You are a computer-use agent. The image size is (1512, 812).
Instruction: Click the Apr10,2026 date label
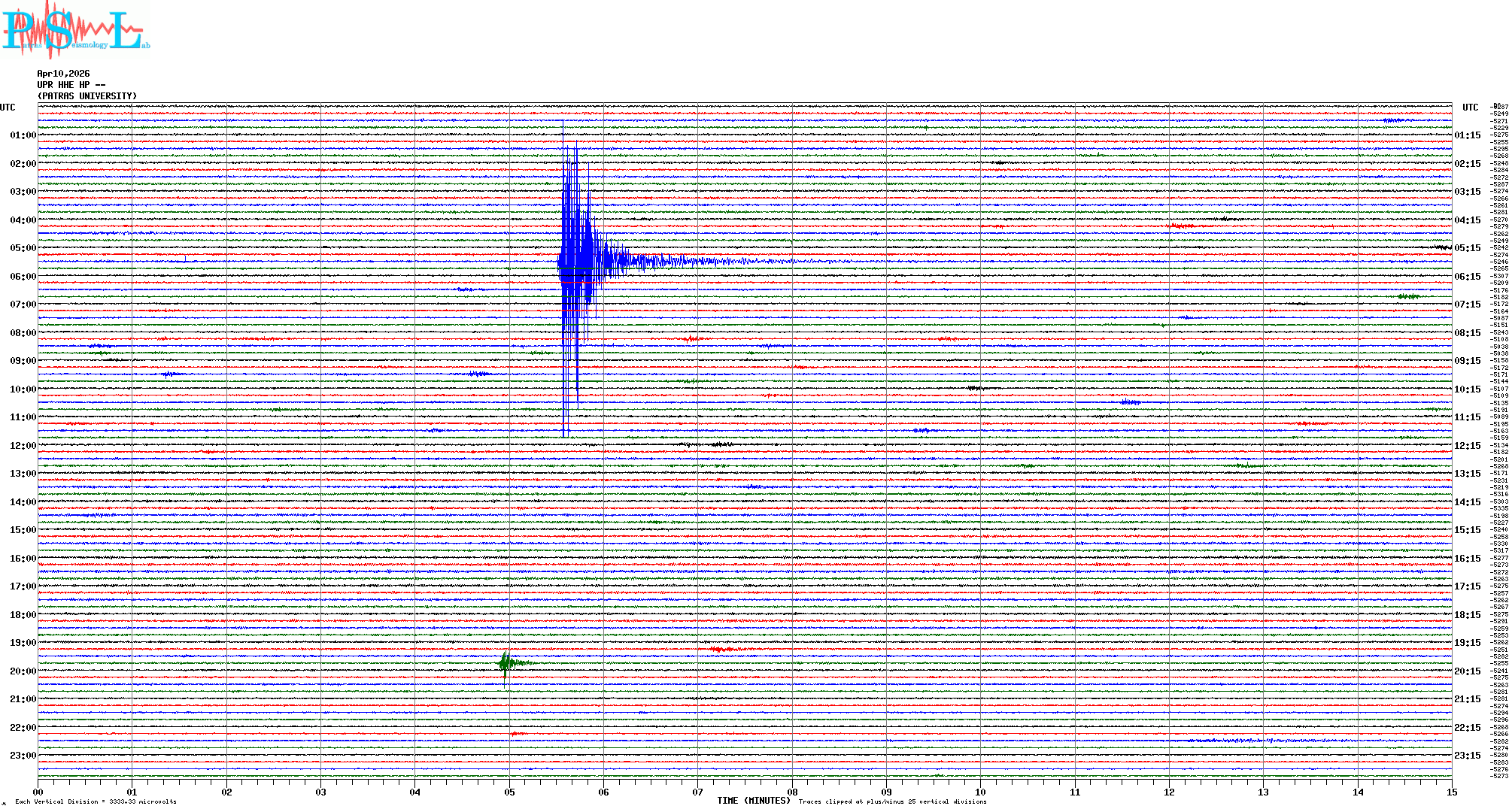click(x=63, y=74)
